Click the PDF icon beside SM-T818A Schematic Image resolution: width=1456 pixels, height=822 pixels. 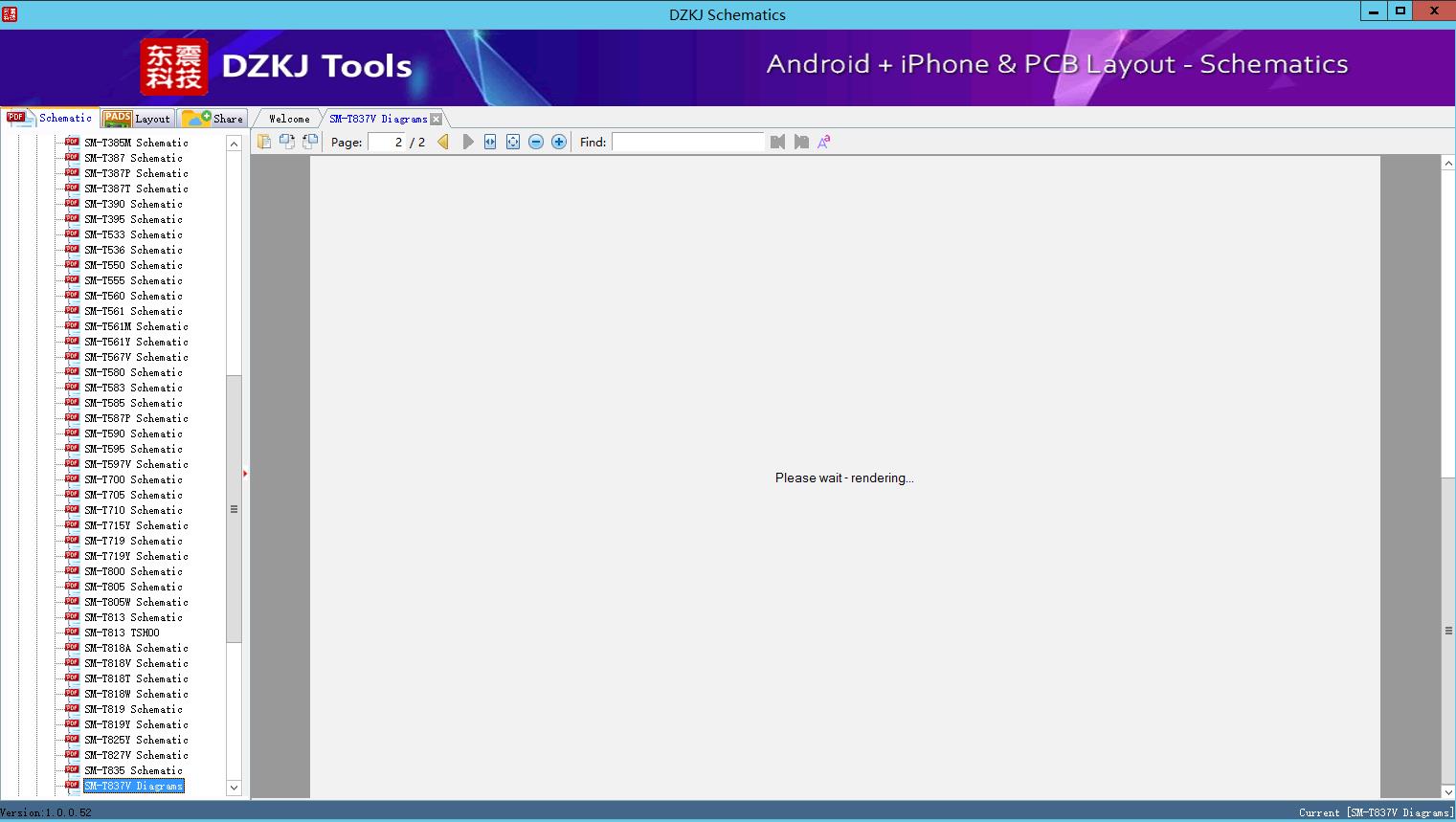click(x=72, y=647)
